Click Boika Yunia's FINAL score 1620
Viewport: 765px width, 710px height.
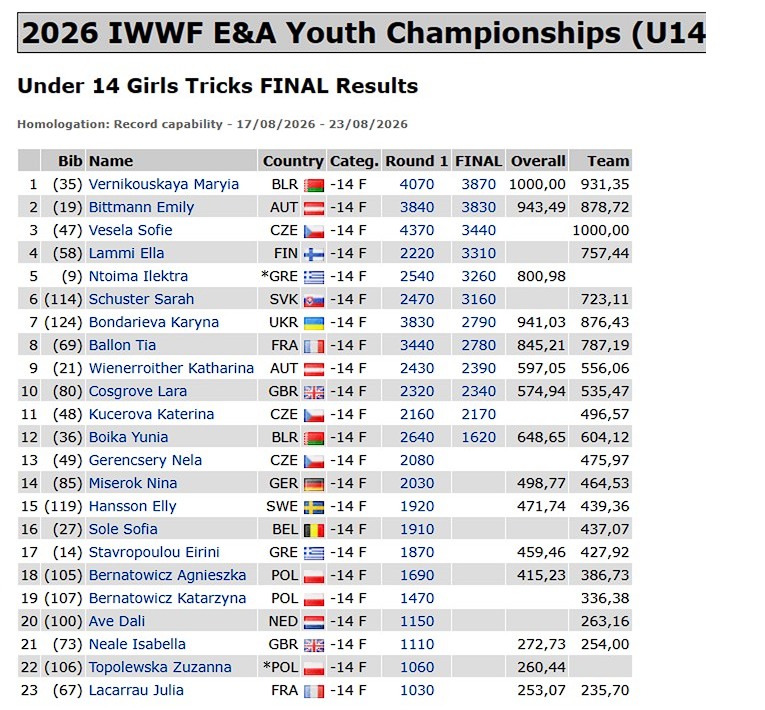pos(479,437)
